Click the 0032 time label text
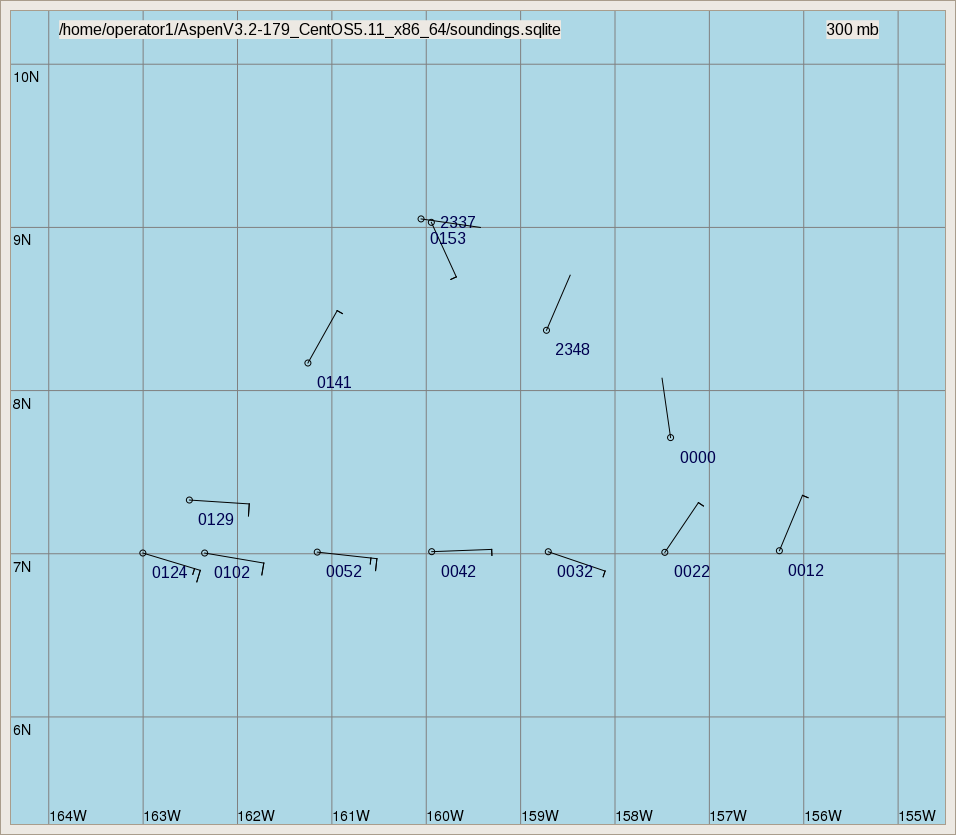 click(x=575, y=572)
